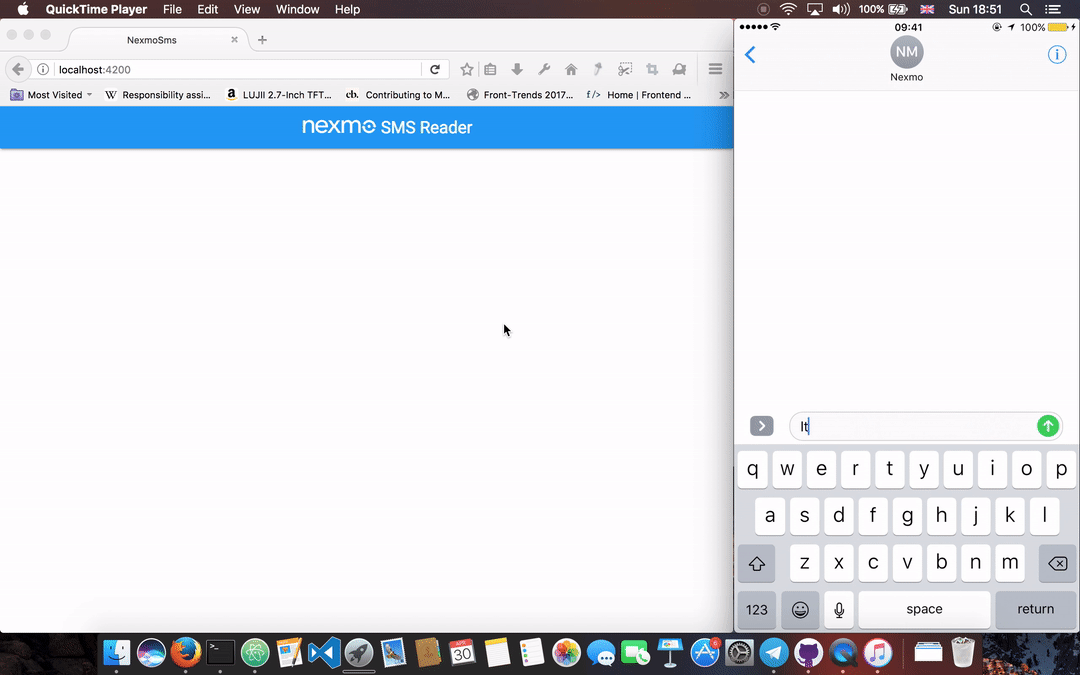Click the toolbar icon right of crop
The image size is (1080, 675).
point(679,70)
